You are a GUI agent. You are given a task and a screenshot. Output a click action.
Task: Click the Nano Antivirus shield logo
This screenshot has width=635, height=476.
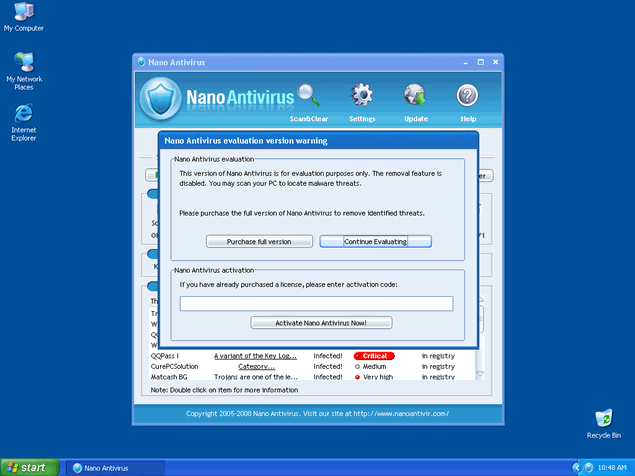click(x=160, y=98)
